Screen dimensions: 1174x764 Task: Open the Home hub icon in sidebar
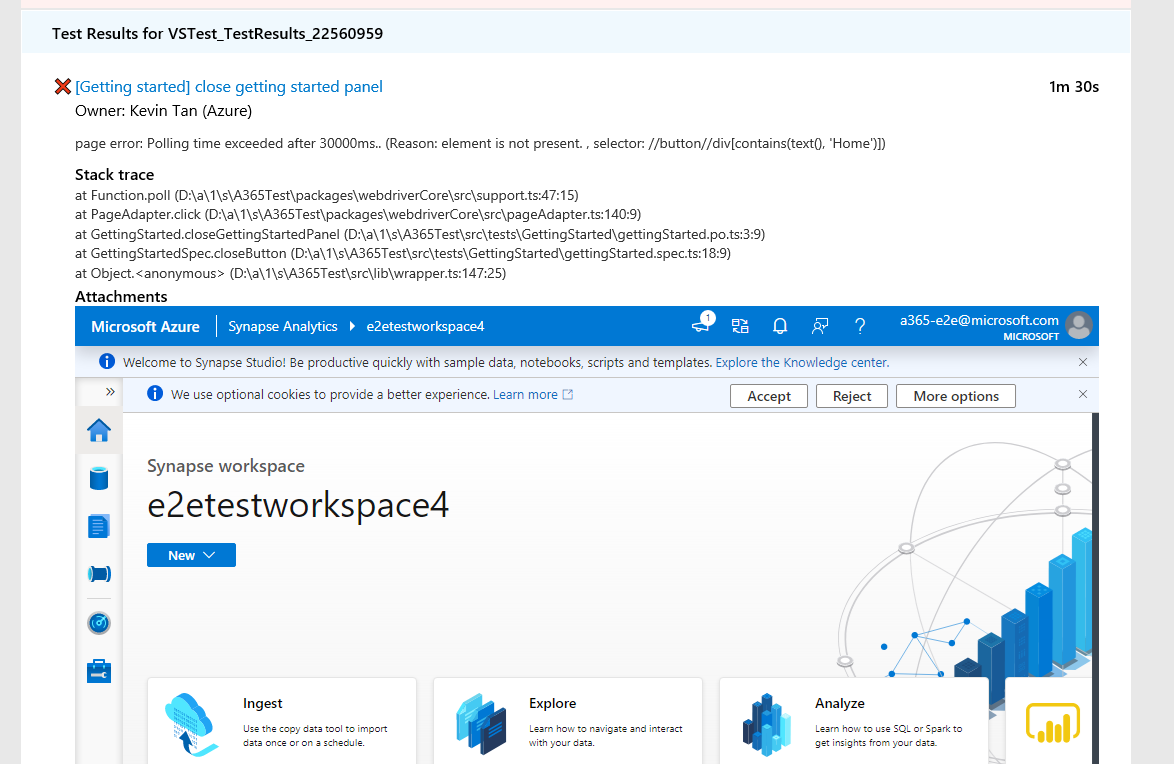pos(99,431)
